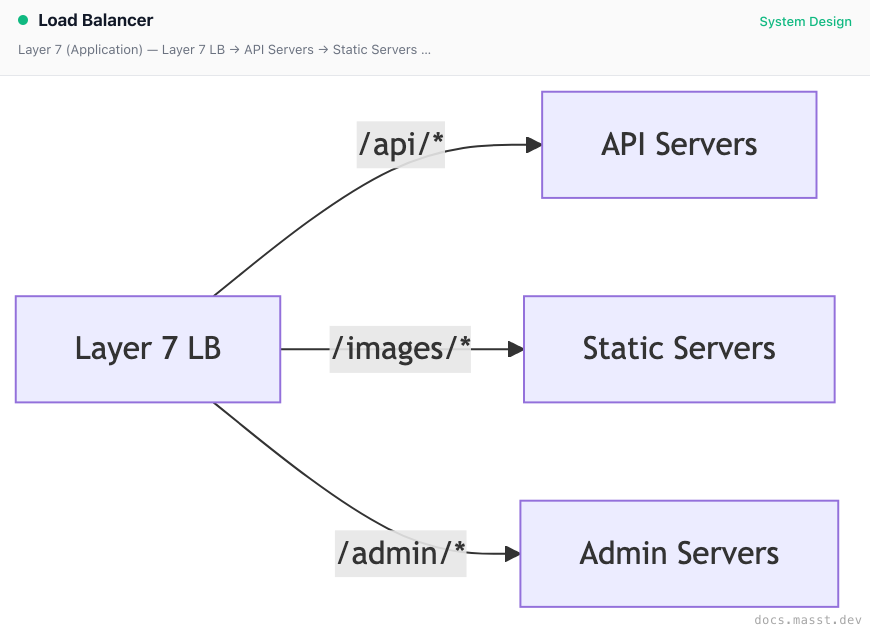Click the /images/* edge label
The image size is (870, 632).
coord(400,349)
